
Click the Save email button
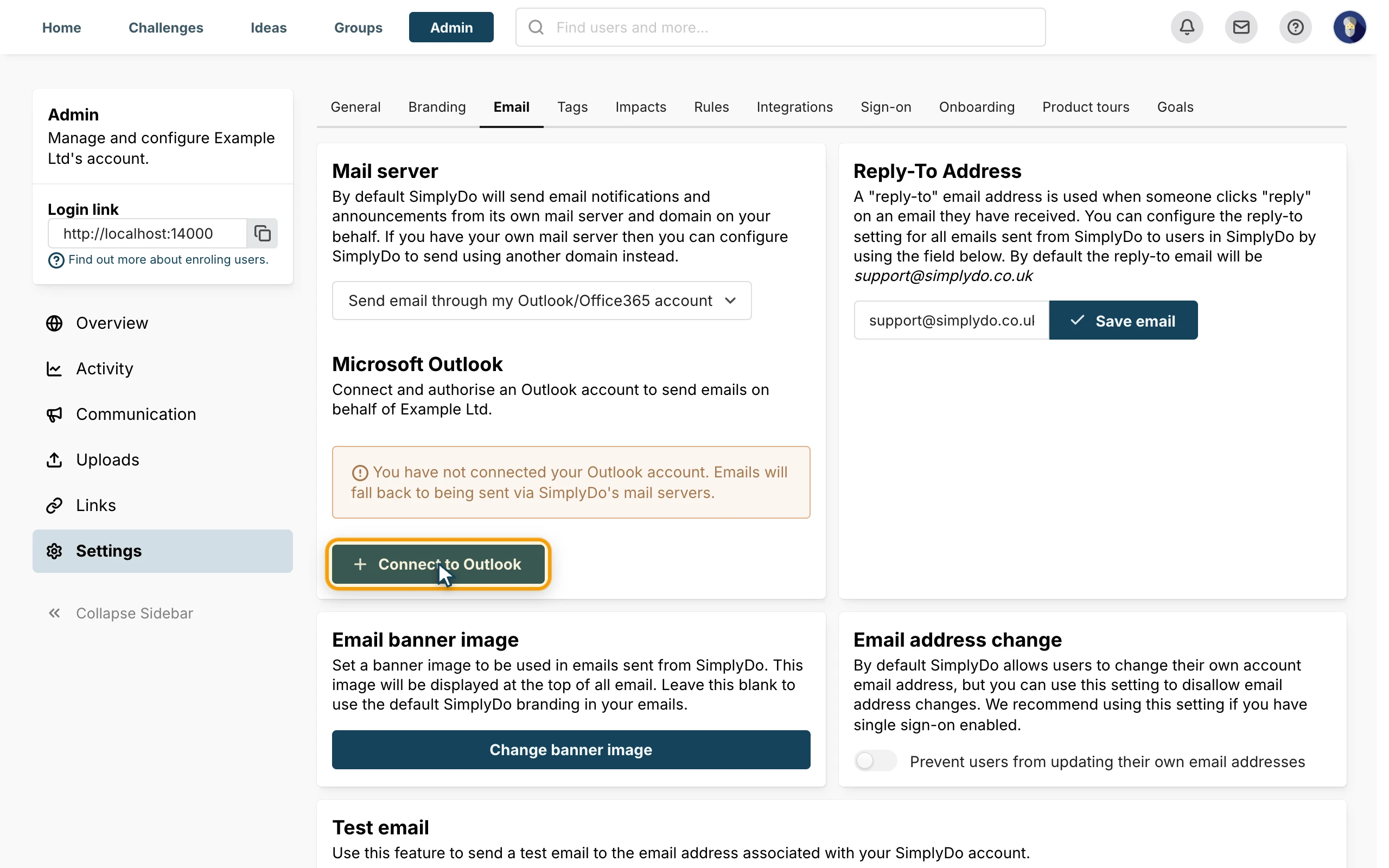[x=1123, y=320]
